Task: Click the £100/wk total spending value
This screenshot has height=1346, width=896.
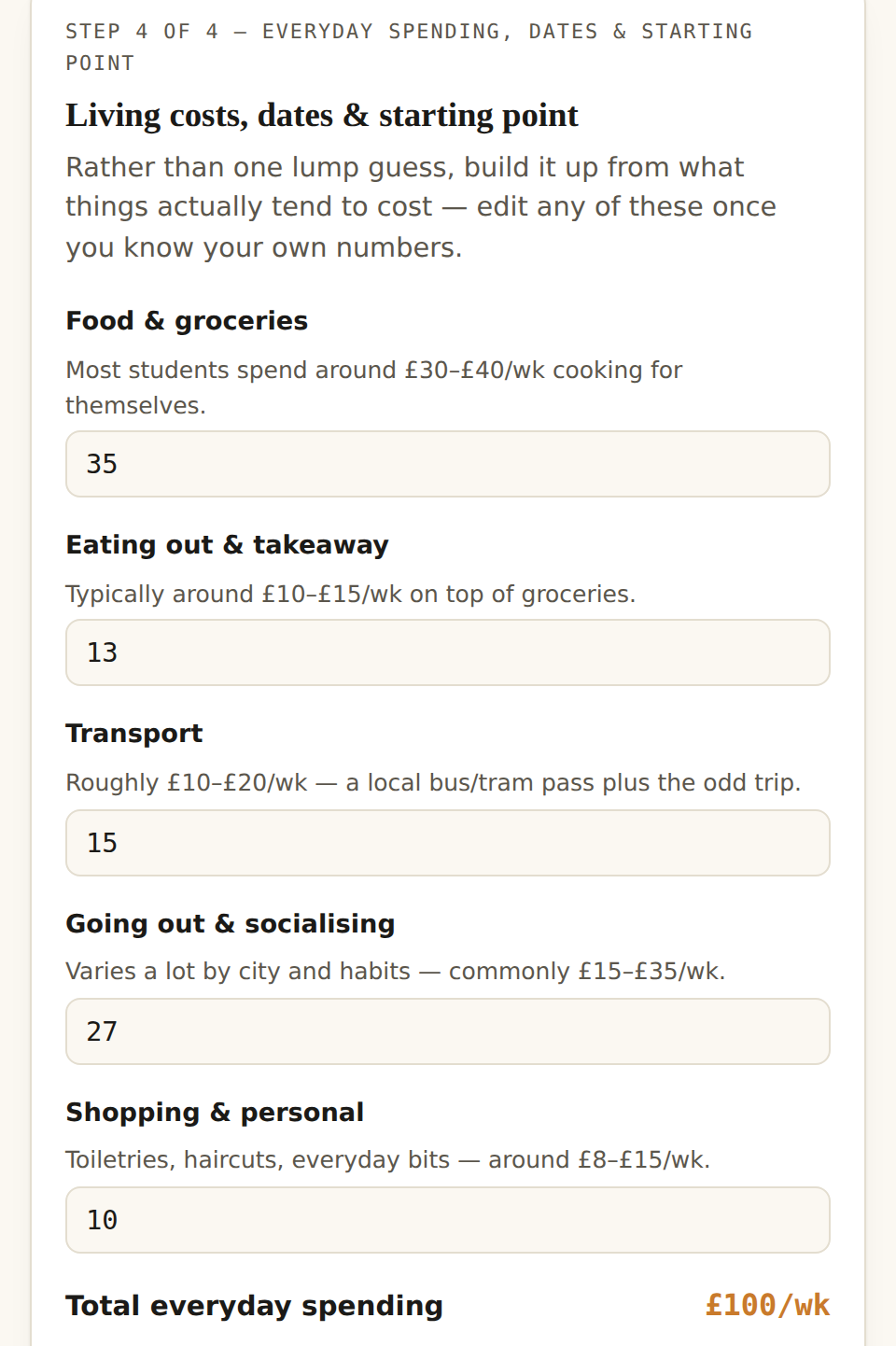Action: click(767, 1305)
